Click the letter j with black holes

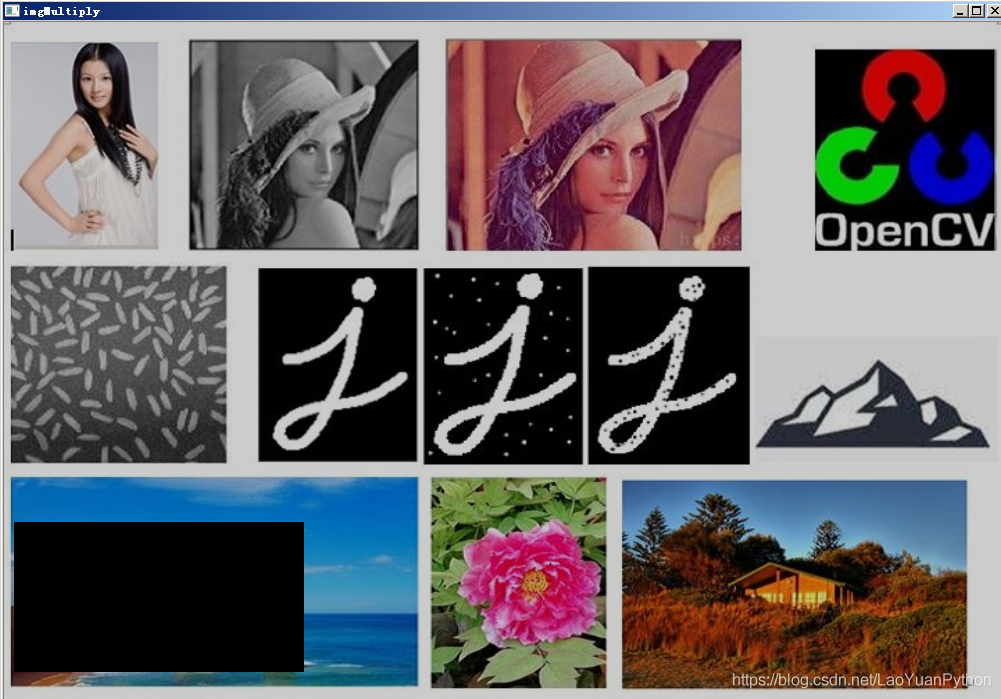coord(668,366)
